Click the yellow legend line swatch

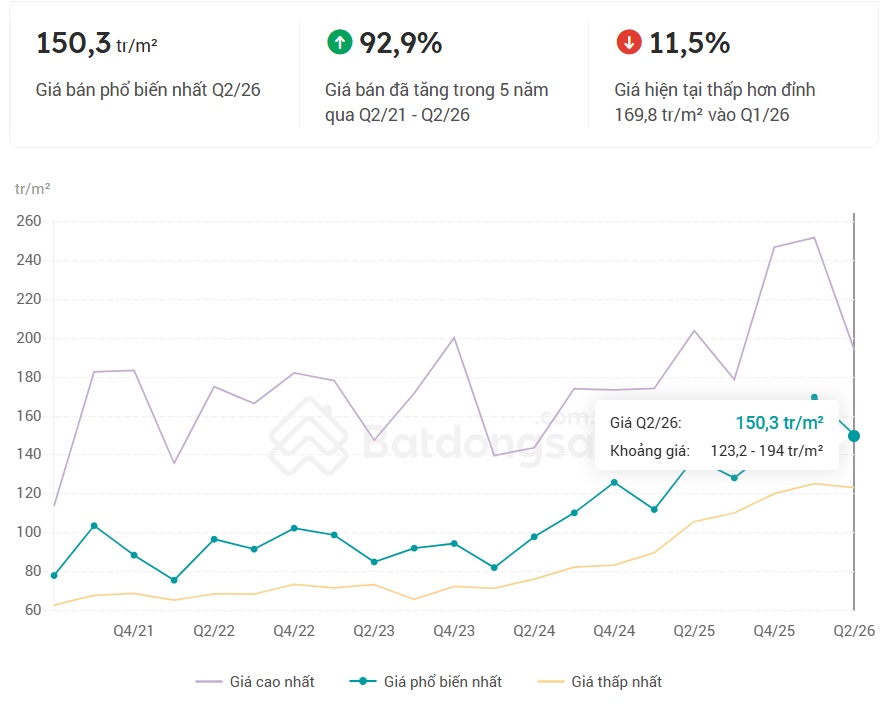(551, 682)
